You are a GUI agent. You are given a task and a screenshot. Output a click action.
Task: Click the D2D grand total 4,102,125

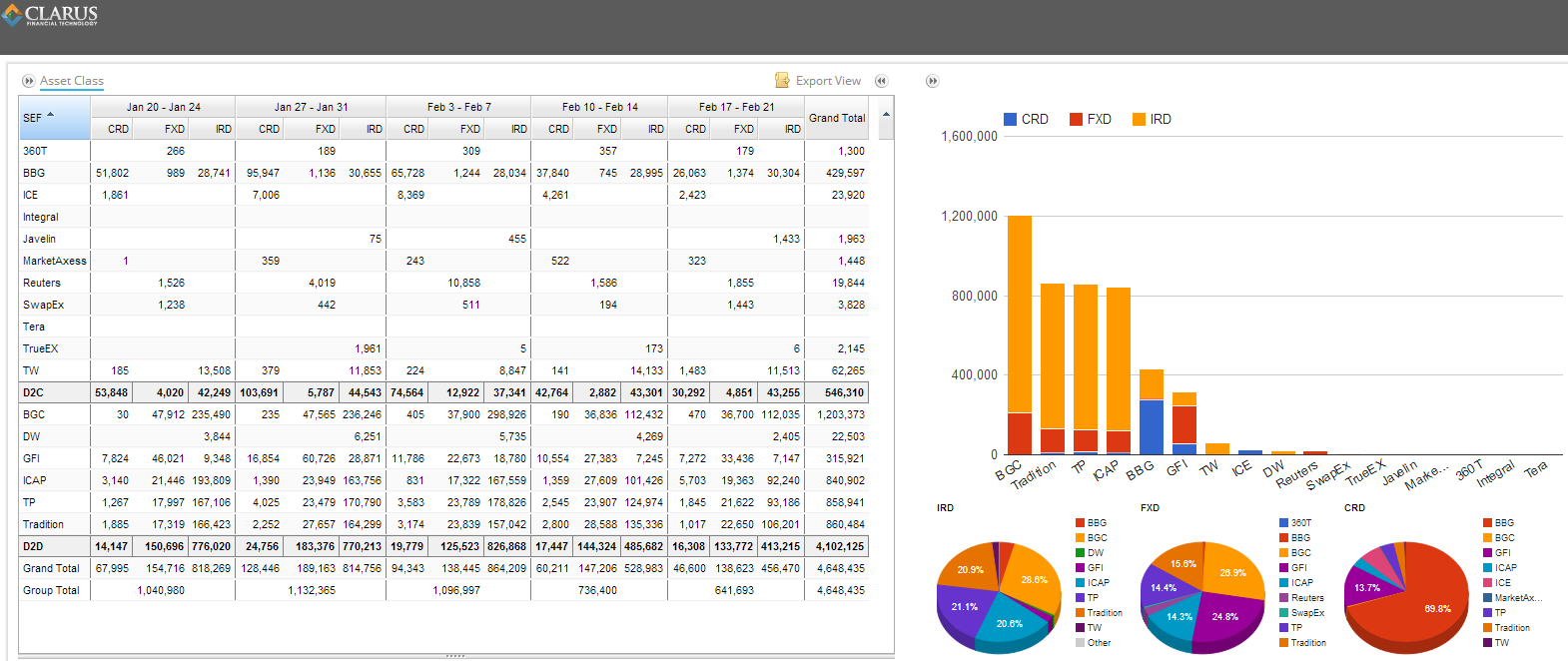pos(840,546)
